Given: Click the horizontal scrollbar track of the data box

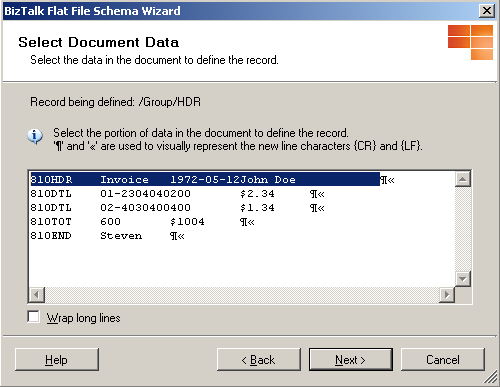Looking at the screenshot, I should [242, 295].
